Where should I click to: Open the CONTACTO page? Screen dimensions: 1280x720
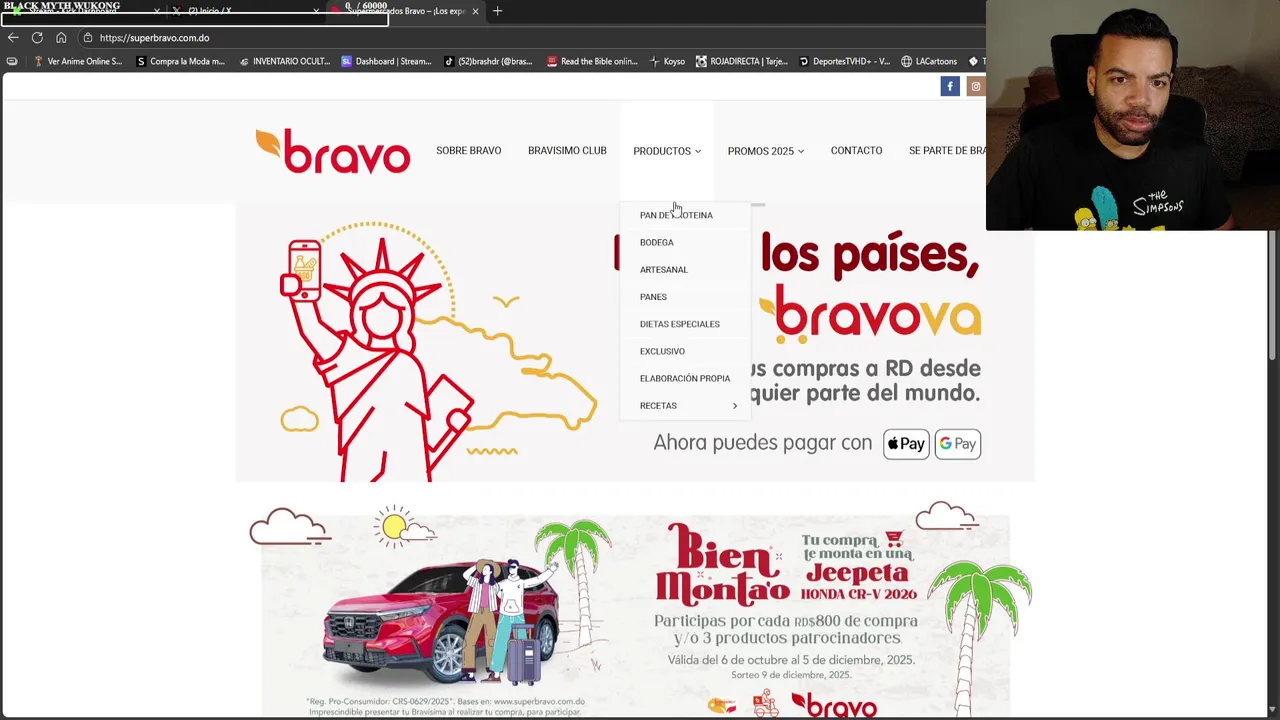[856, 150]
